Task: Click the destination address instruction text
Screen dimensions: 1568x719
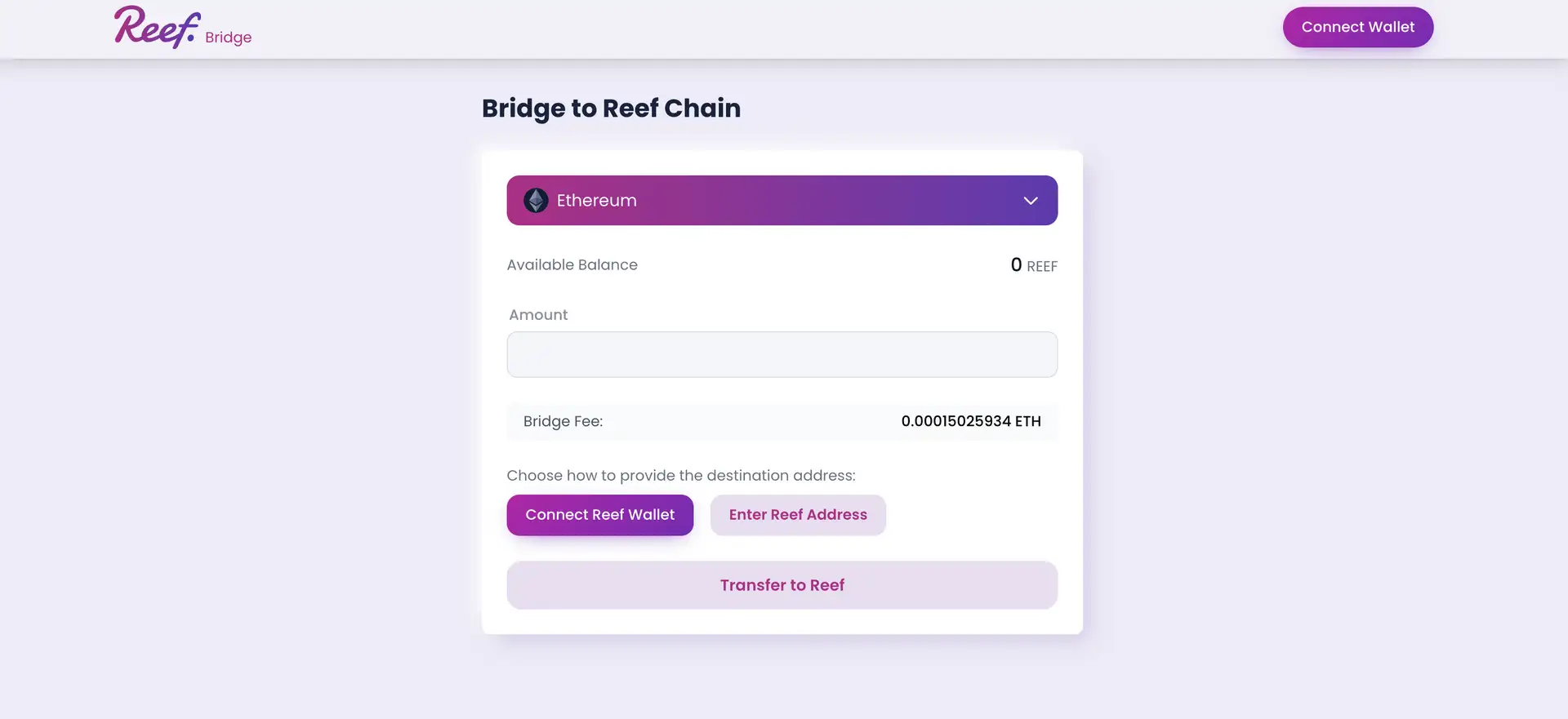Action: (x=680, y=475)
